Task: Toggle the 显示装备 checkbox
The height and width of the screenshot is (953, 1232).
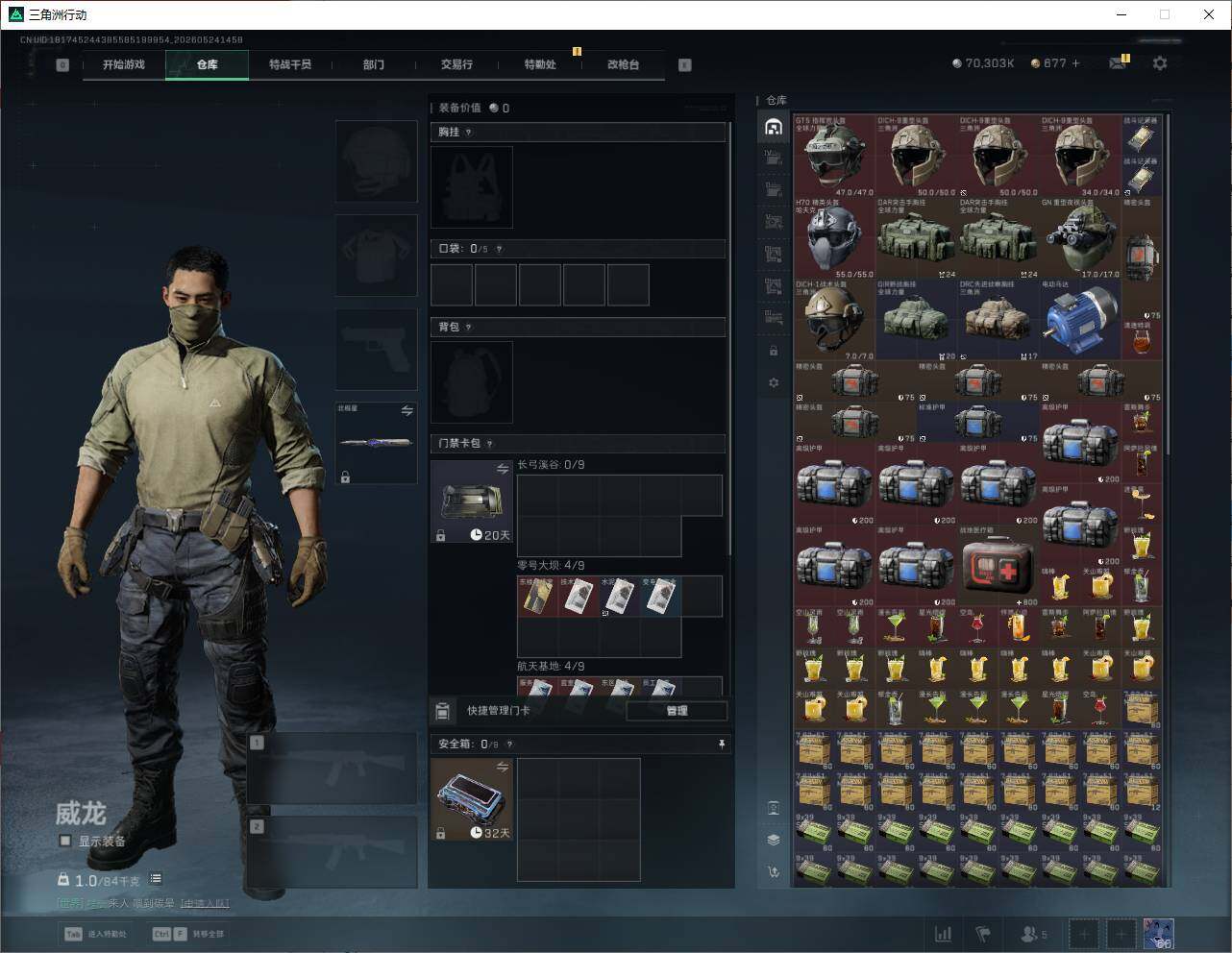Action: [65, 841]
